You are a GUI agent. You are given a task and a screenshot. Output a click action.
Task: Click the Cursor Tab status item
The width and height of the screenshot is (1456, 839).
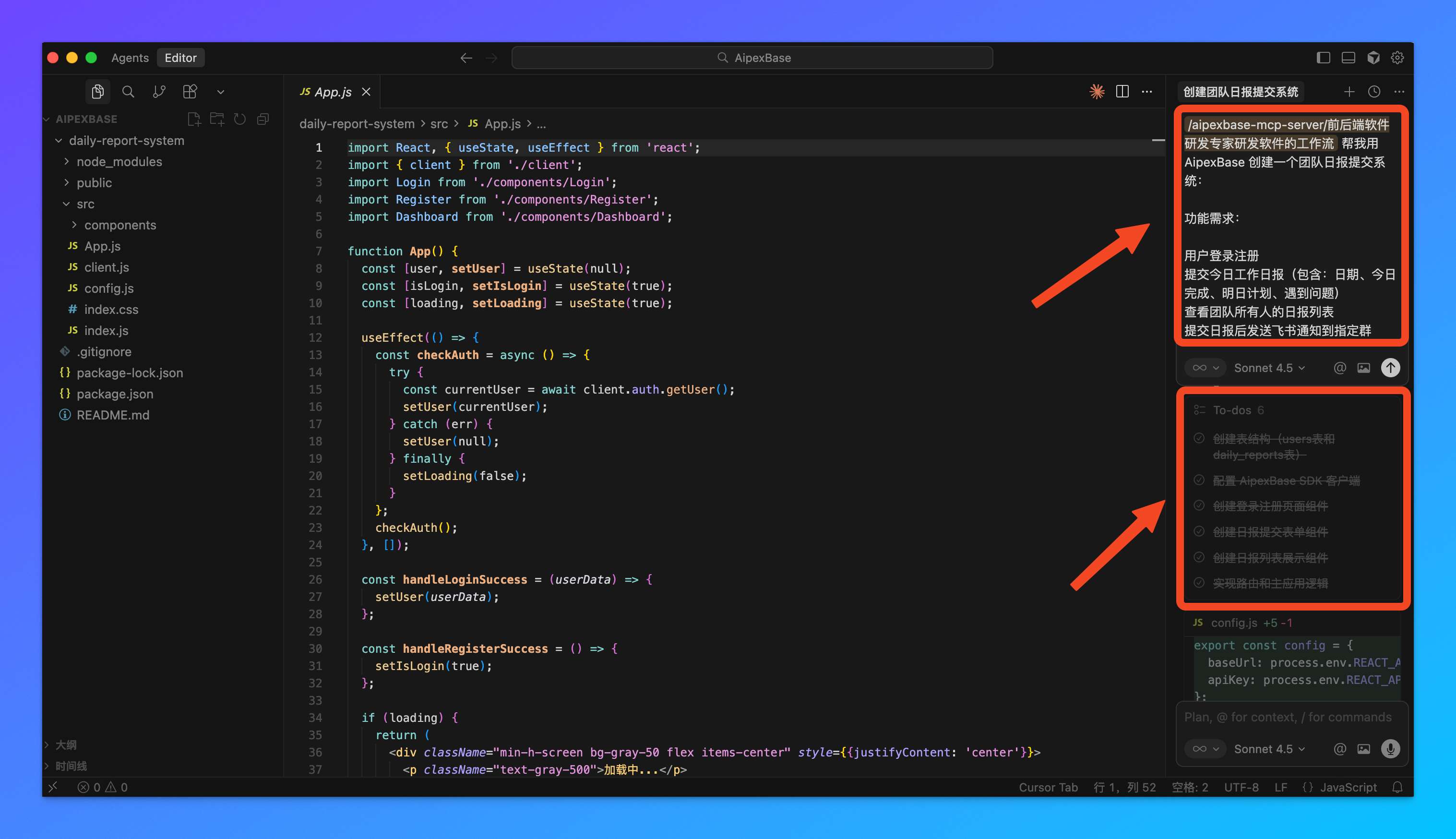pyautogui.click(x=1048, y=787)
